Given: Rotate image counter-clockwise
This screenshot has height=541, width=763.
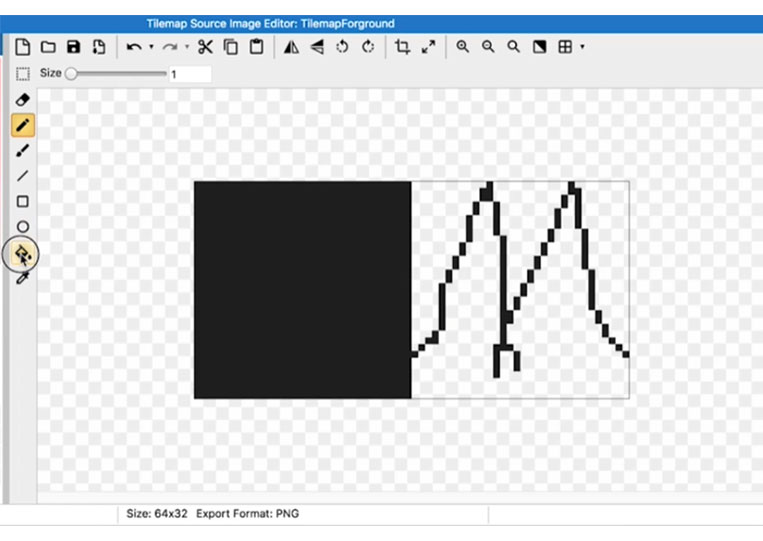Looking at the screenshot, I should pyautogui.click(x=343, y=47).
